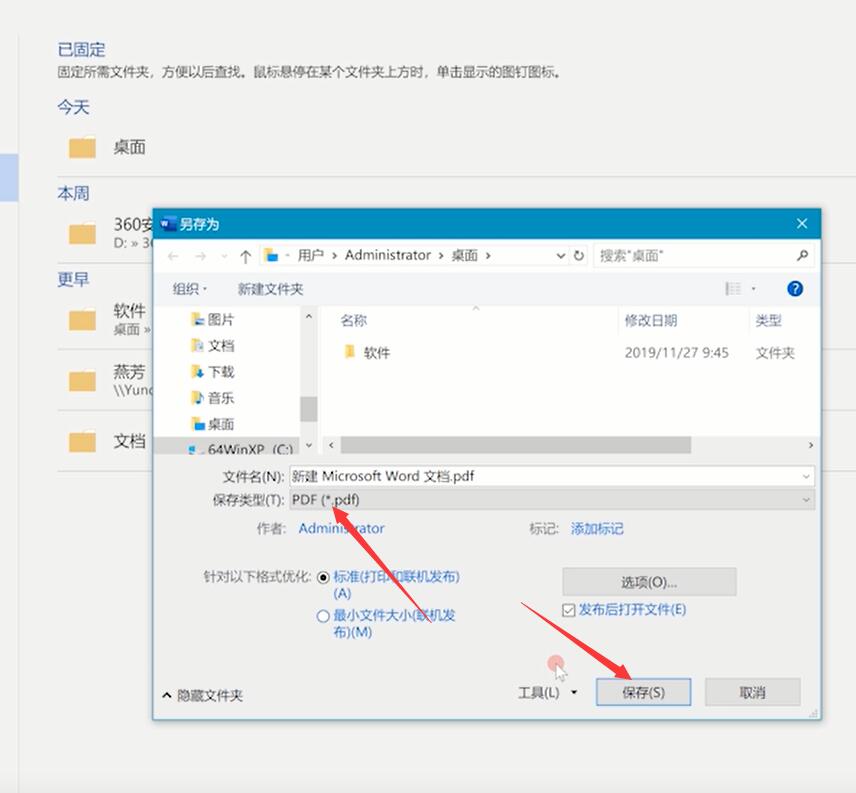Image resolution: width=856 pixels, height=793 pixels.
Task: Click the refresh icon next to address bar
Action: (578, 255)
